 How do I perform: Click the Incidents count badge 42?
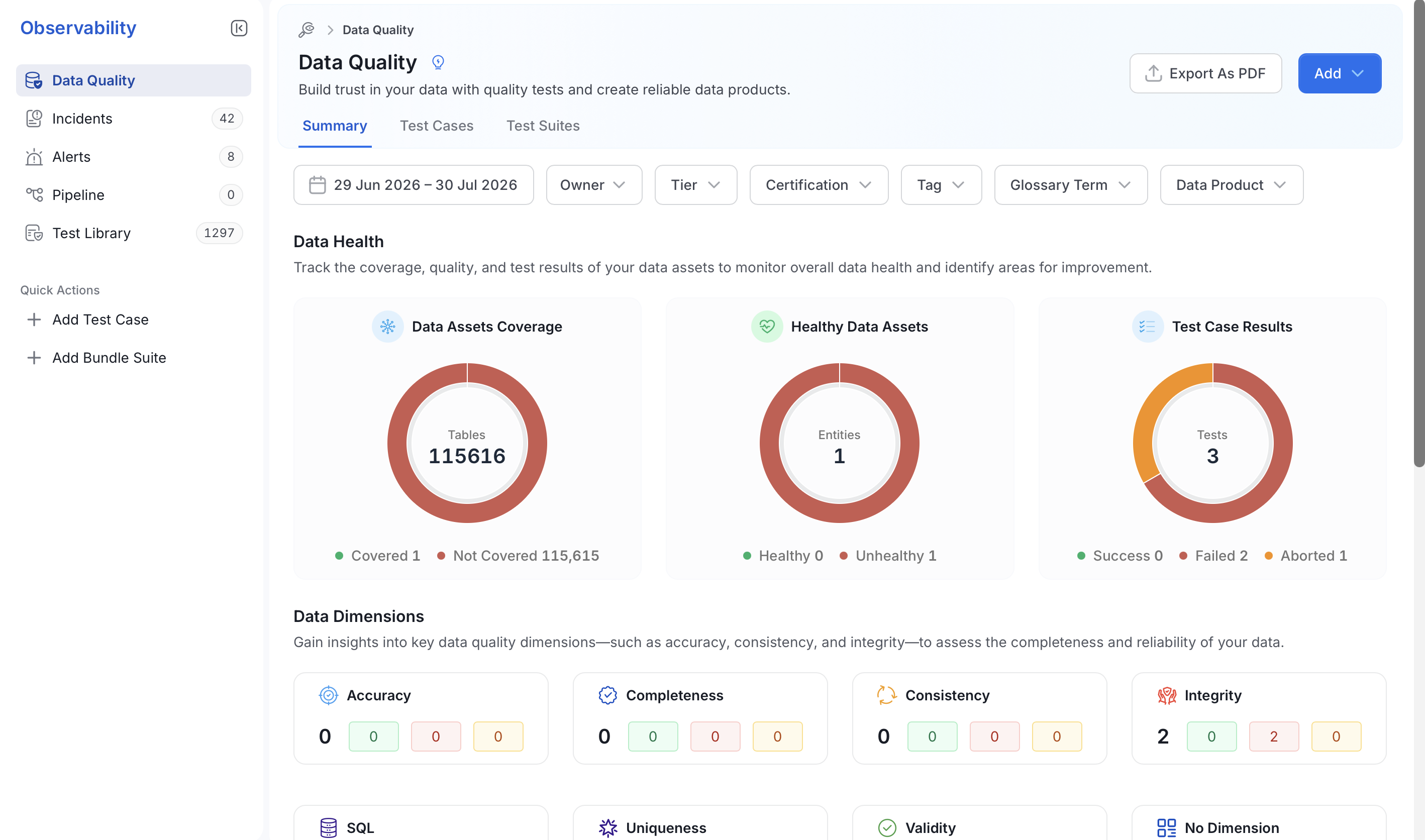227,118
